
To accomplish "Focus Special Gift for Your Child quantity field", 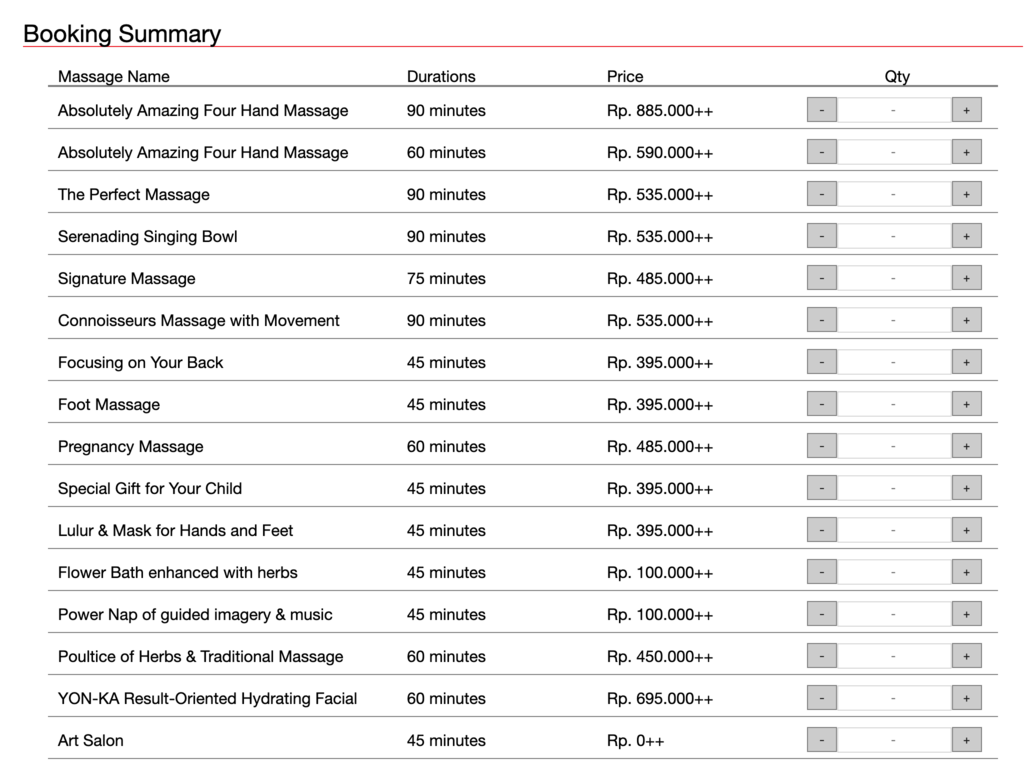I will pos(894,488).
